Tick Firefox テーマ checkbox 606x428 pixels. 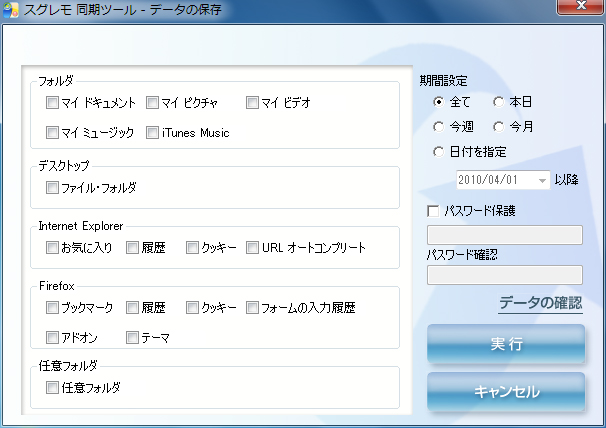133,338
